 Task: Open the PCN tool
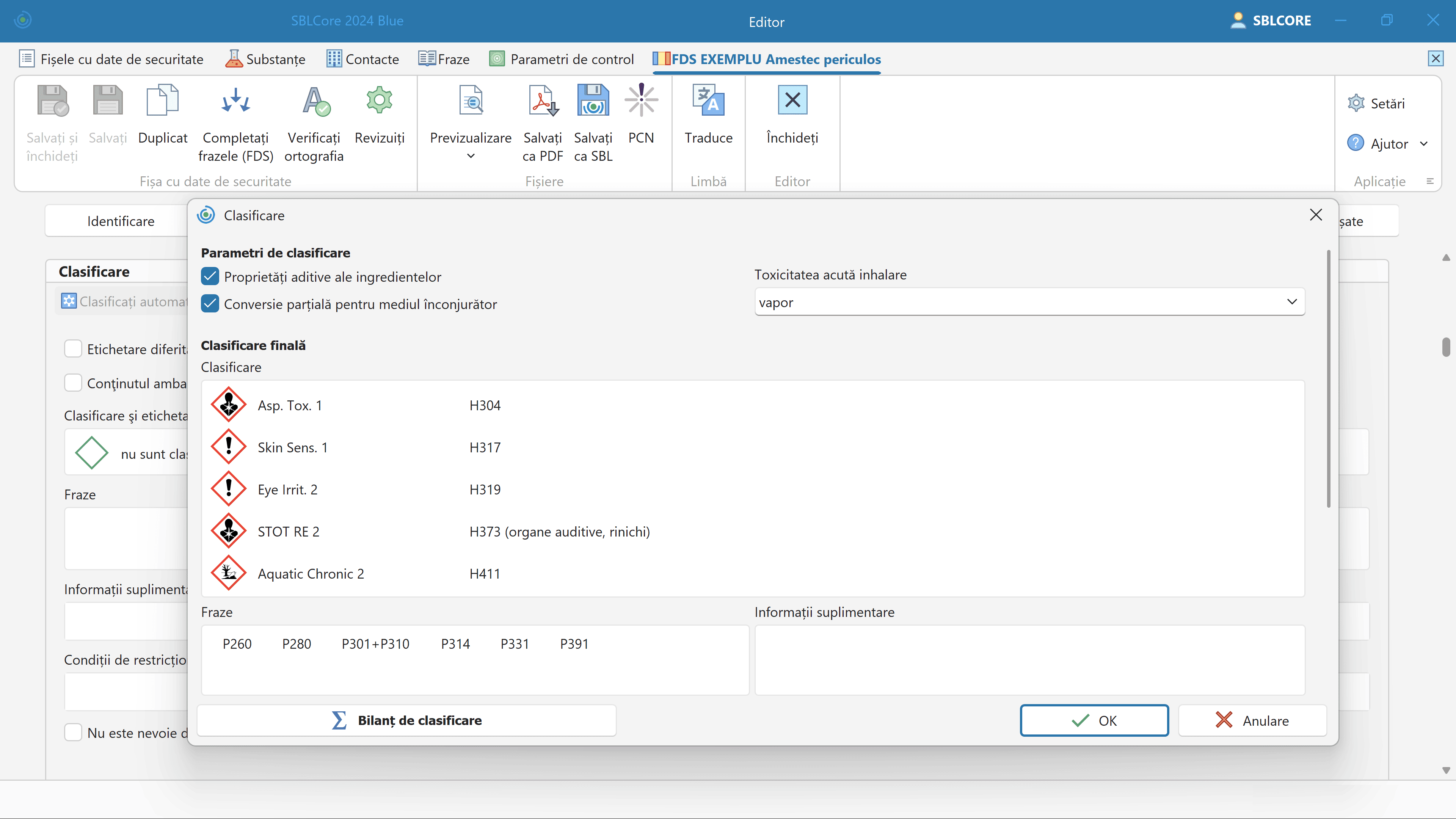tap(641, 100)
